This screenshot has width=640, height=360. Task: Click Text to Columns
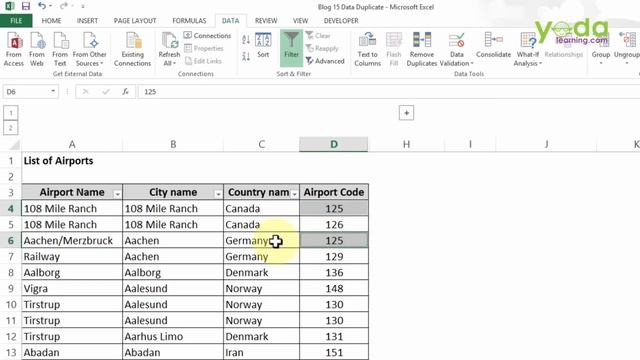[x=367, y=49]
